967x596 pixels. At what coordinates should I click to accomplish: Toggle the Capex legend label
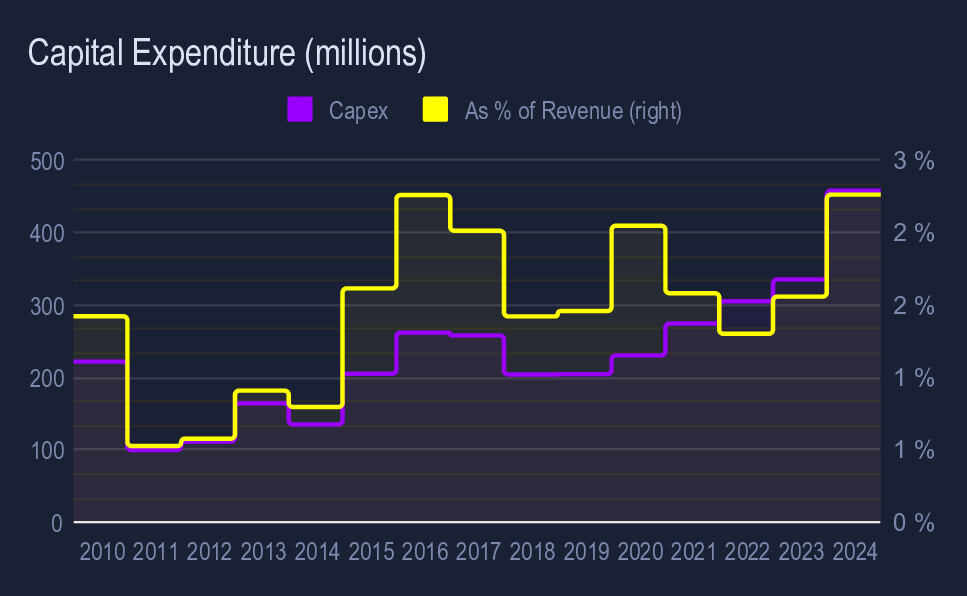(x=358, y=111)
